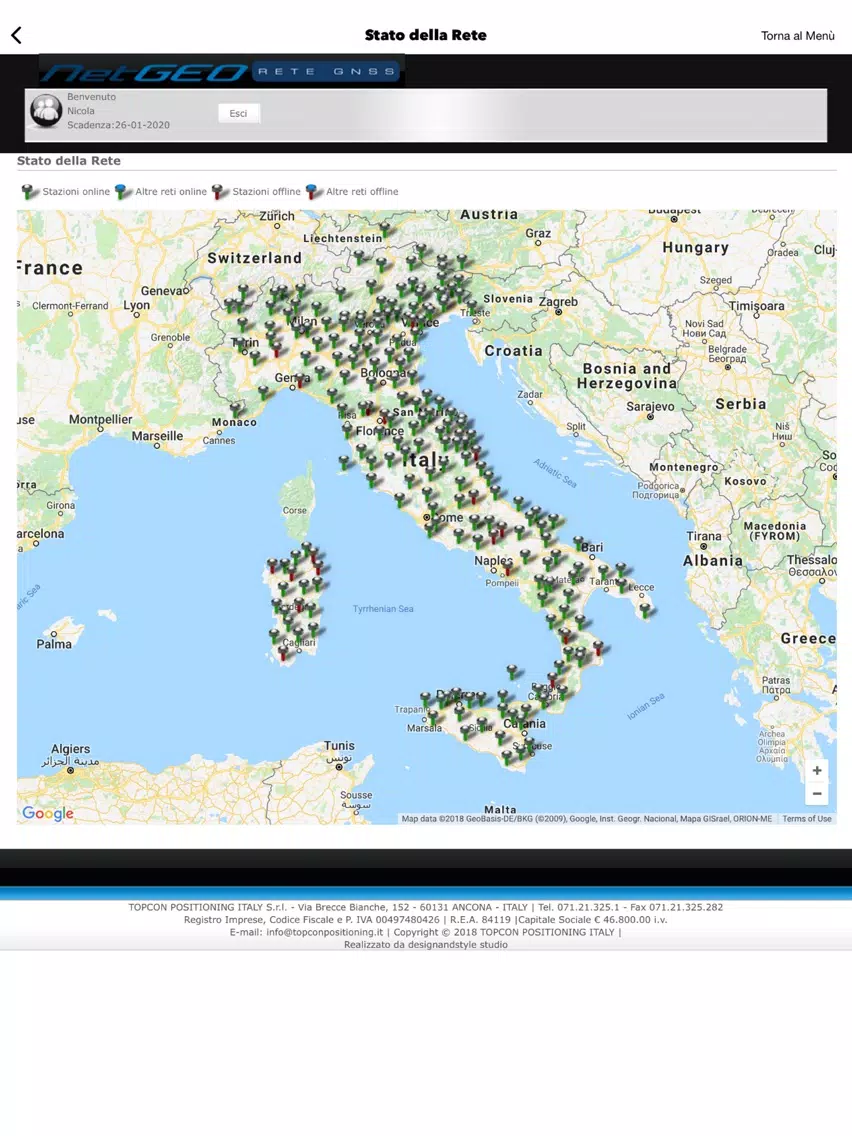This screenshot has height=1136, width=852.
Task: Select the station marker left of Monaco
Action: click(236, 410)
